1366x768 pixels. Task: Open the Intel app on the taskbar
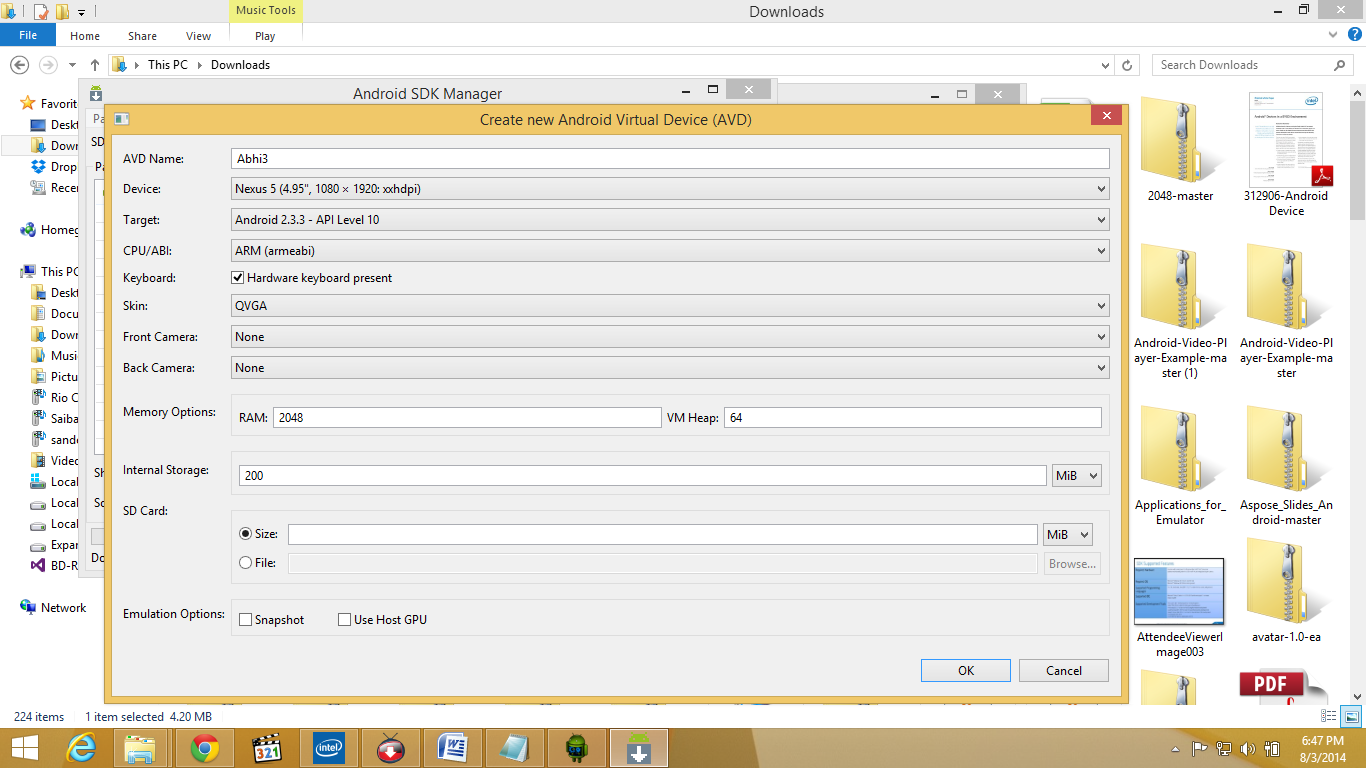point(329,748)
